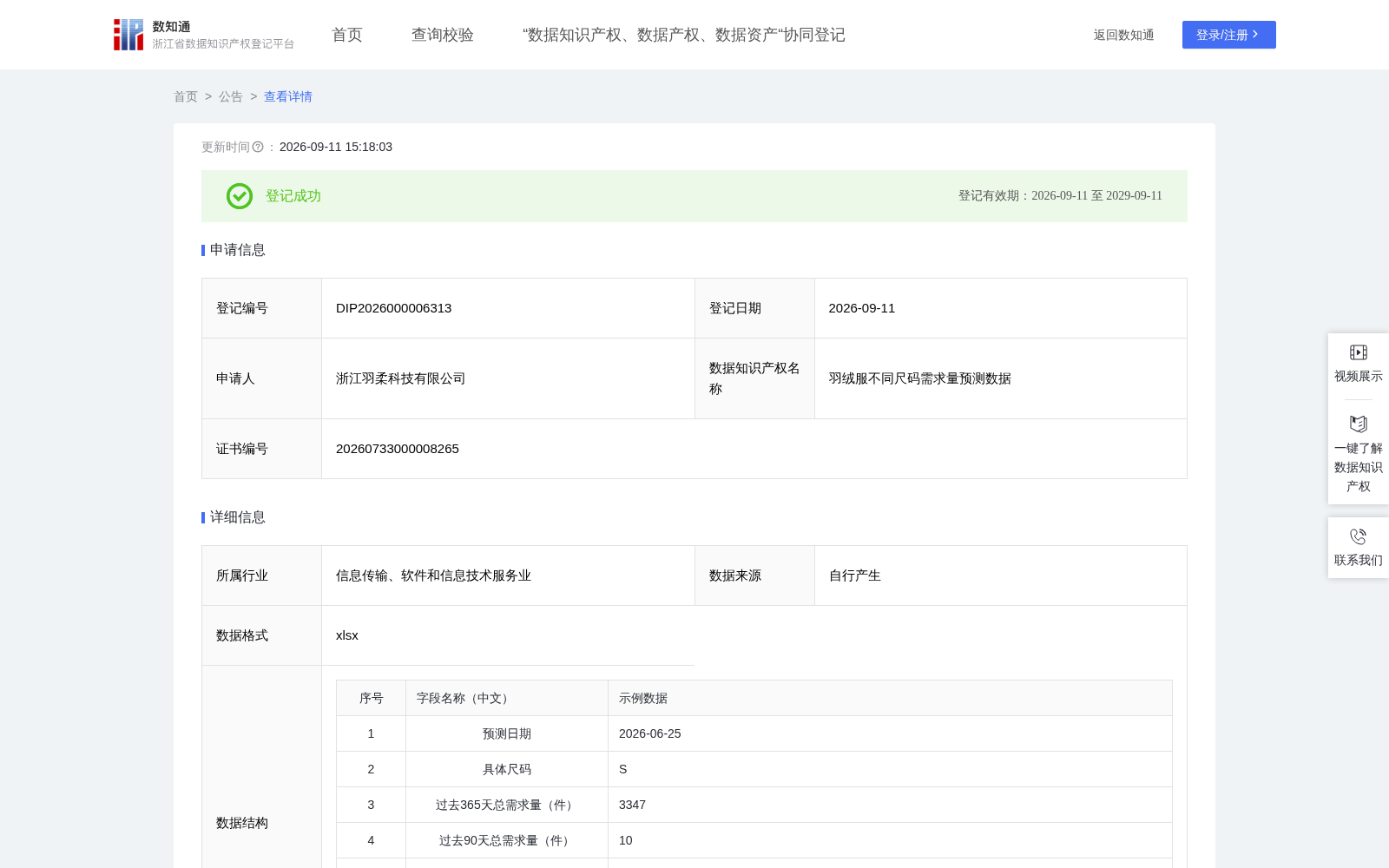Select the data source value 自行产生
The width and height of the screenshot is (1389, 868).
(x=855, y=575)
